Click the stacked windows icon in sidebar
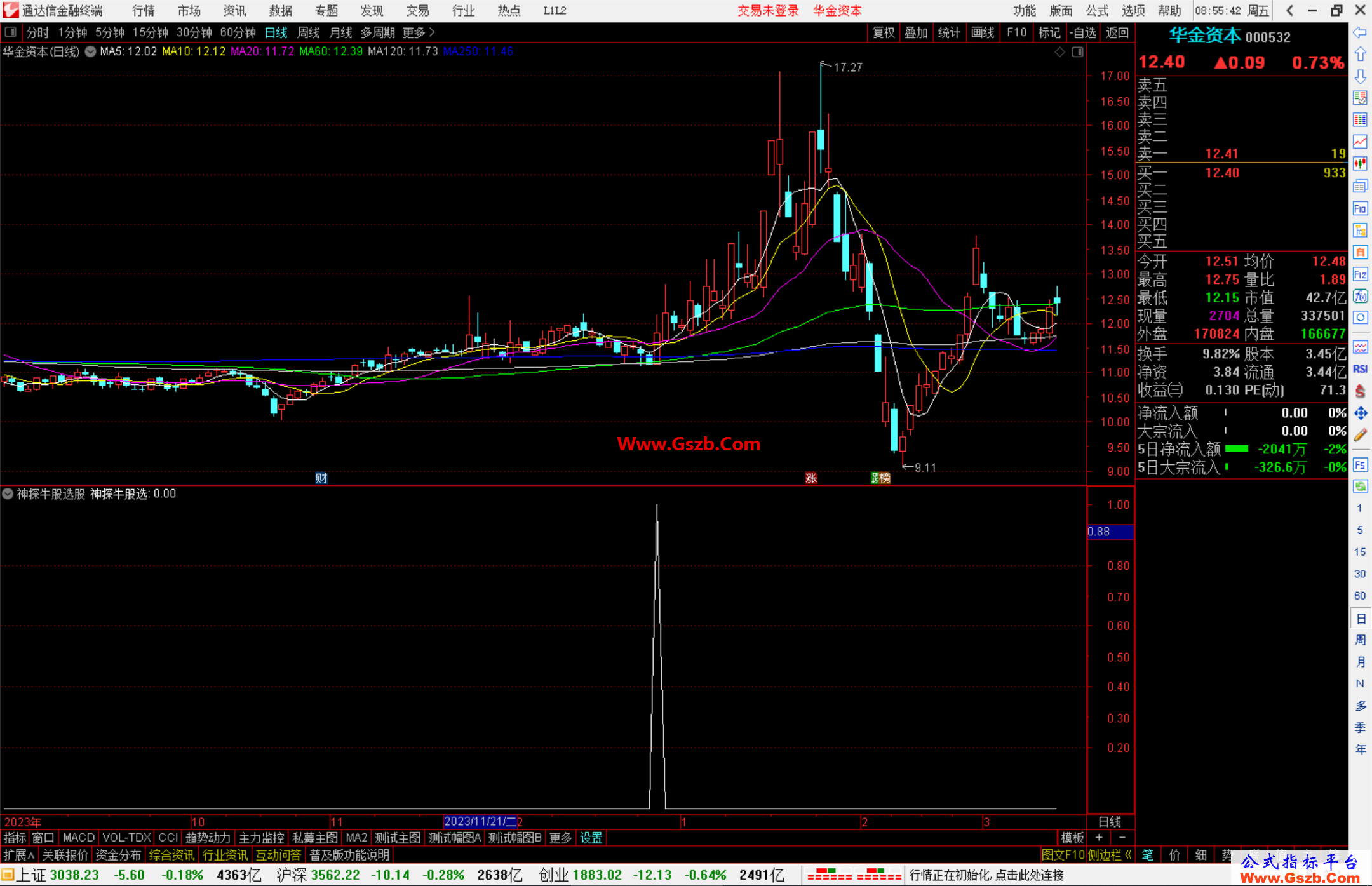The width and height of the screenshot is (1372, 886). [x=1360, y=186]
